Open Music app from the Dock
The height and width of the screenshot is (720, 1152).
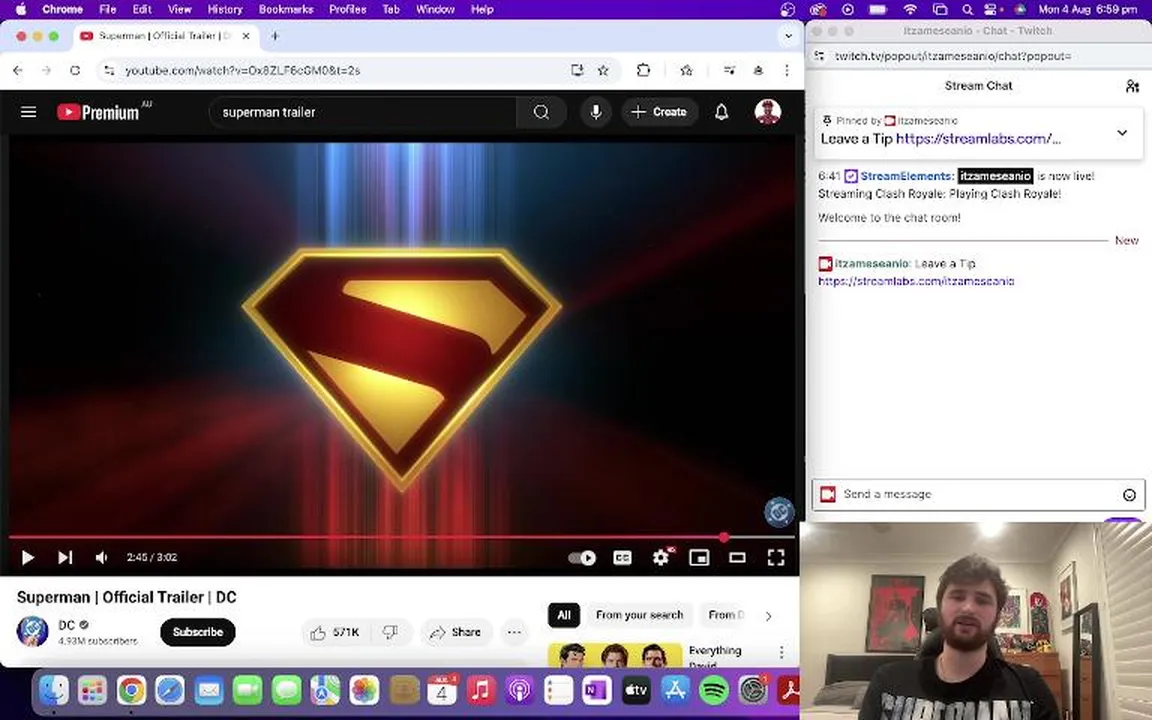click(x=480, y=691)
